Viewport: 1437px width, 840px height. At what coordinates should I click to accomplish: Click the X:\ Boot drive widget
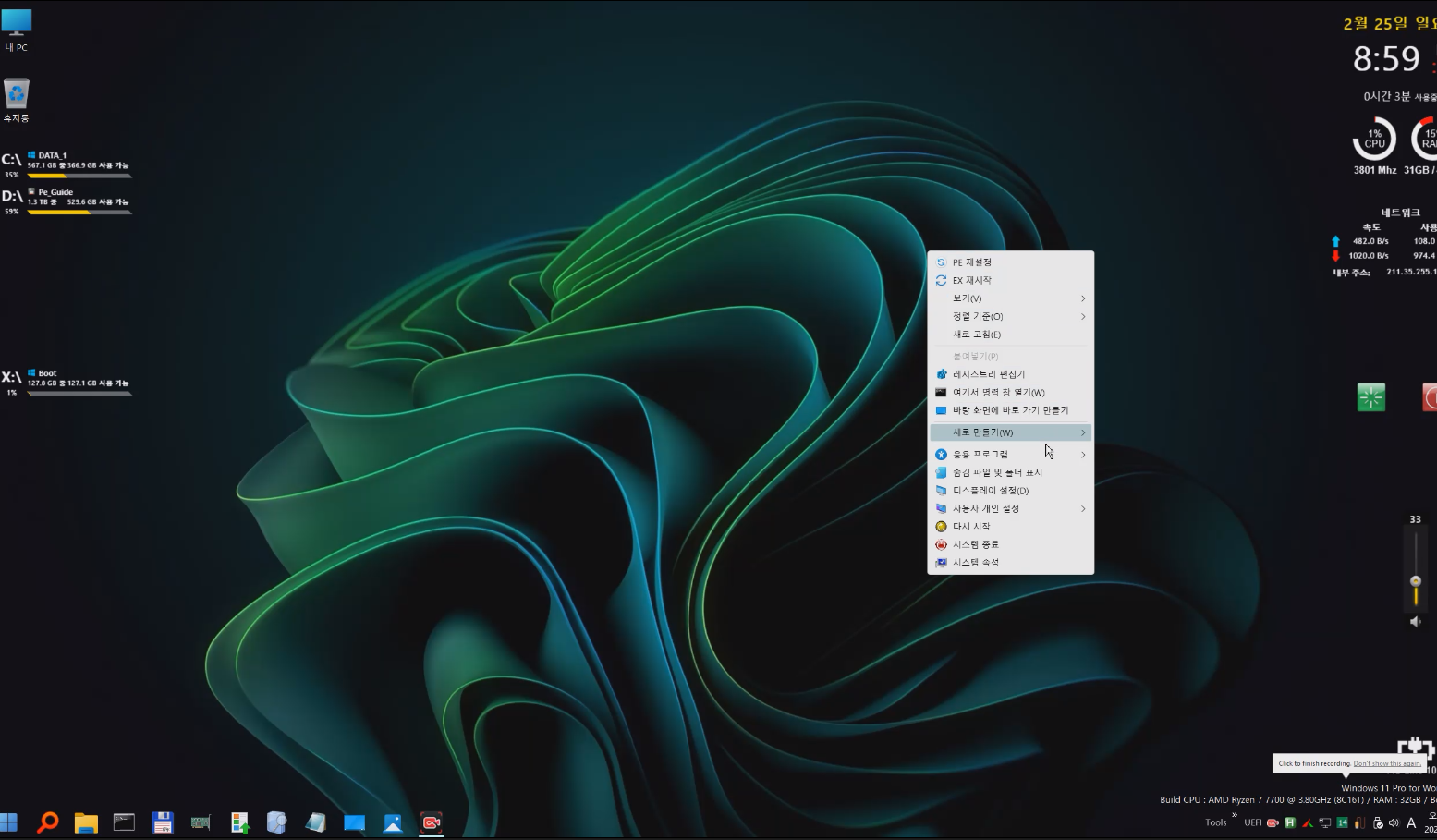[67, 383]
